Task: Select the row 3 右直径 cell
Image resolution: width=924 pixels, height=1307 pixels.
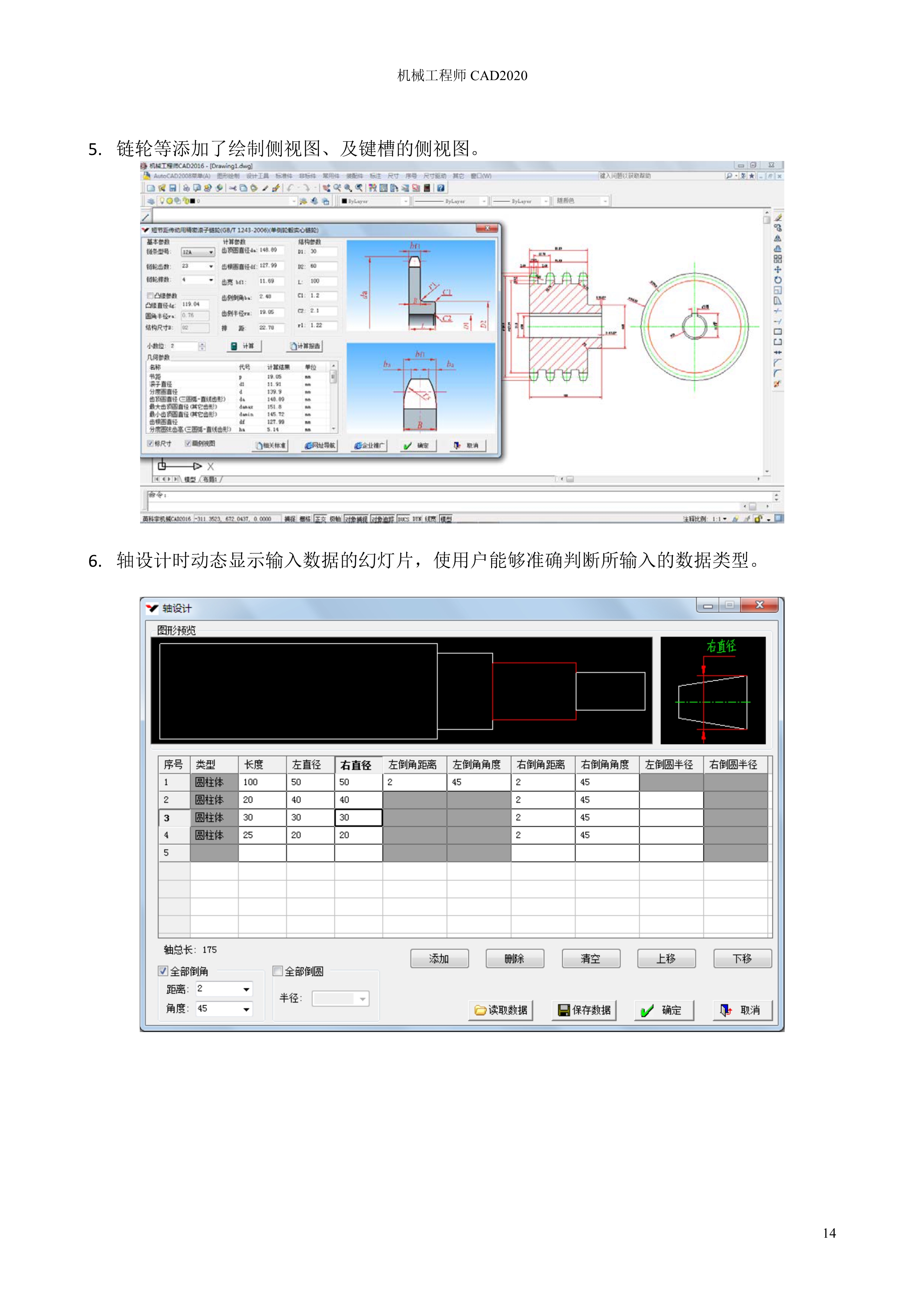Action: point(358,817)
